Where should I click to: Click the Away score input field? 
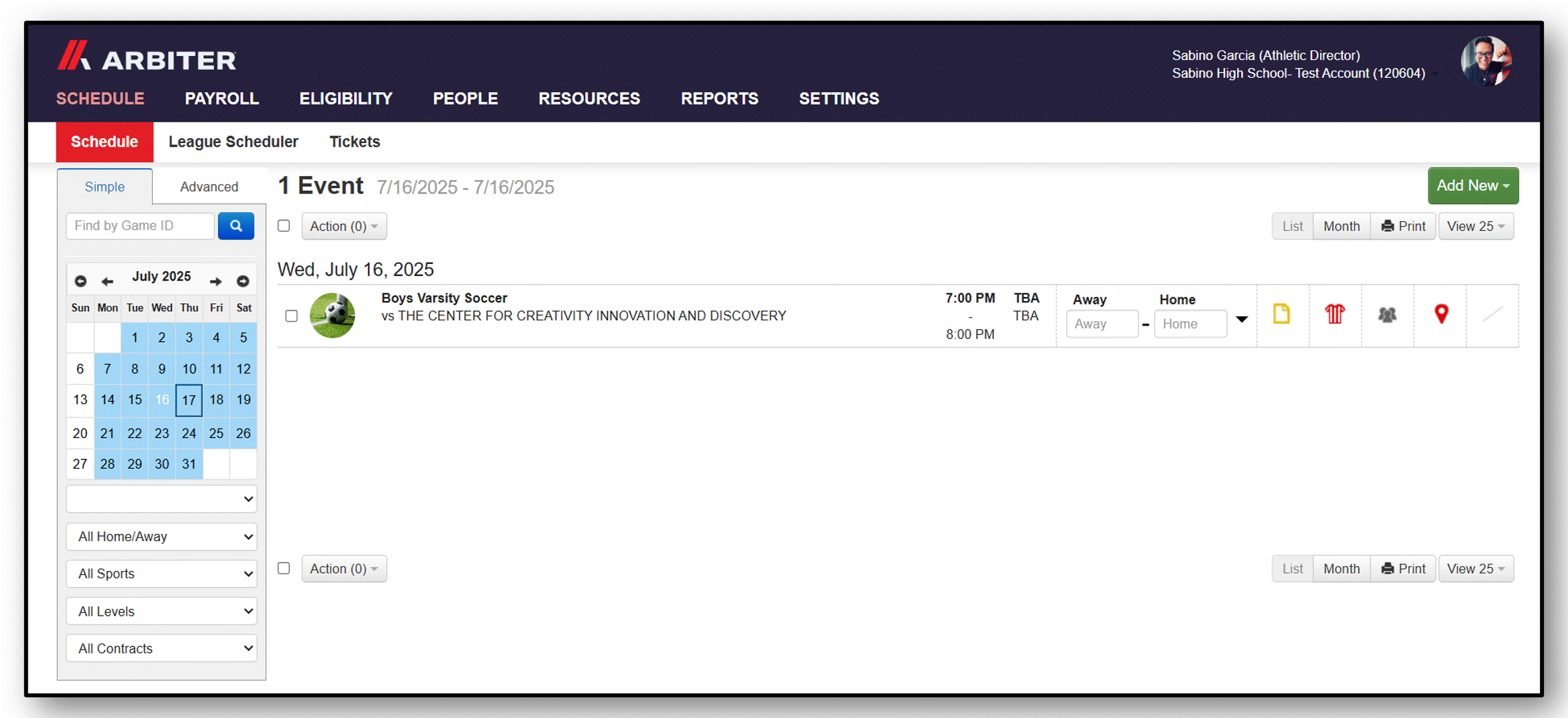1102,324
